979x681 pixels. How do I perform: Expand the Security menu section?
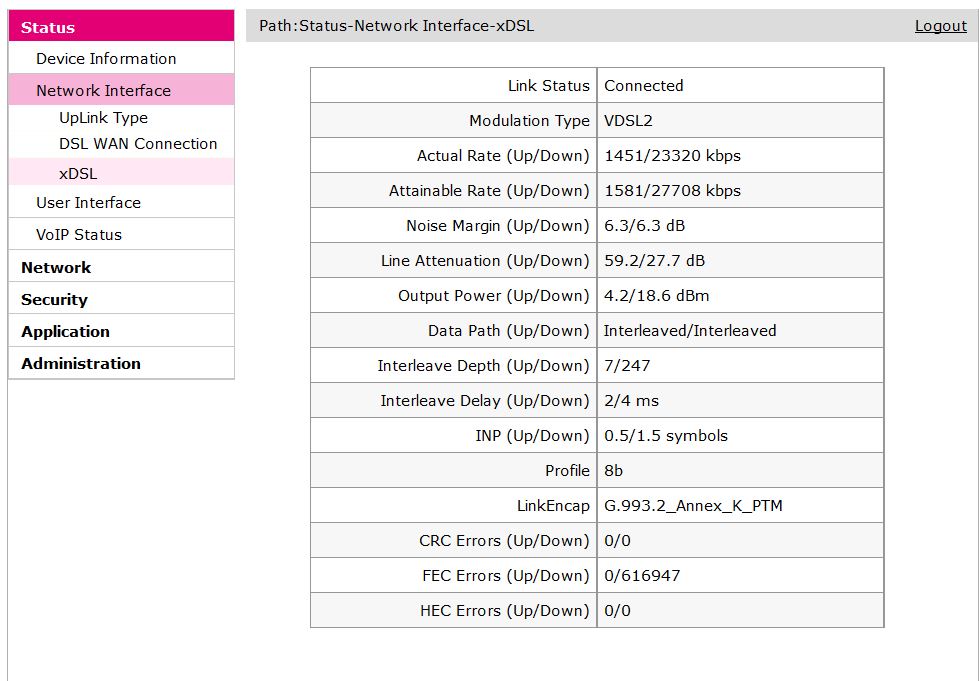click(x=54, y=300)
